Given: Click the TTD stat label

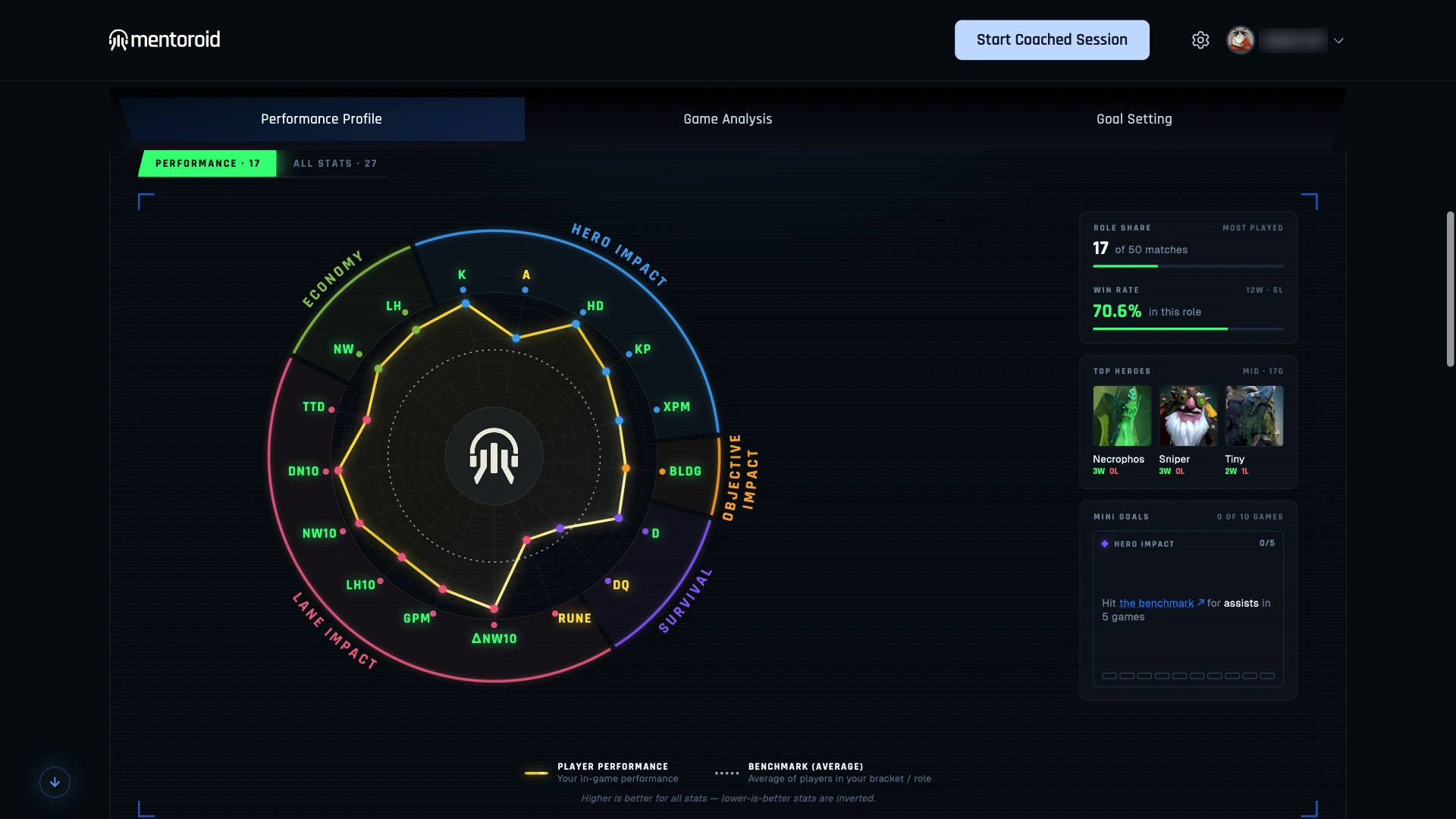Looking at the screenshot, I should pos(314,407).
